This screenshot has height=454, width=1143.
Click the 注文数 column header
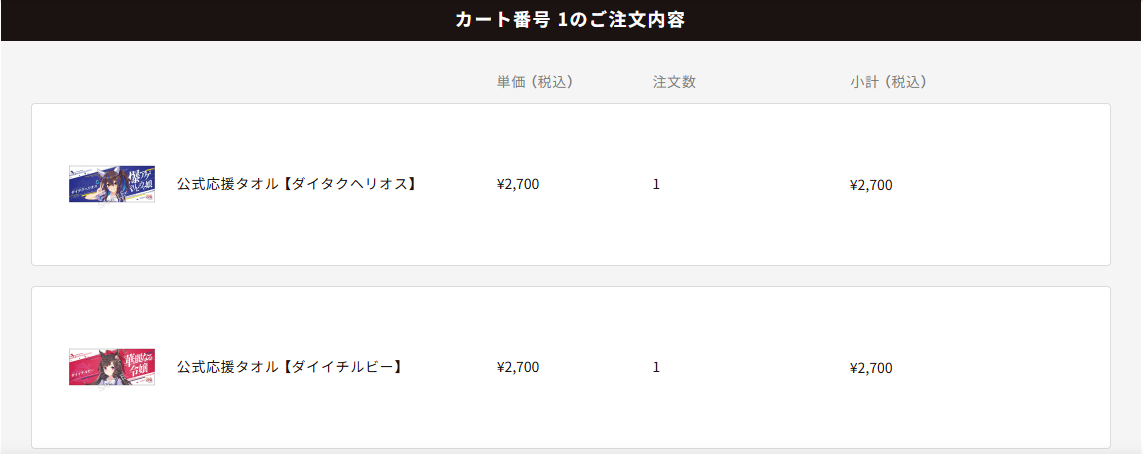point(674,82)
